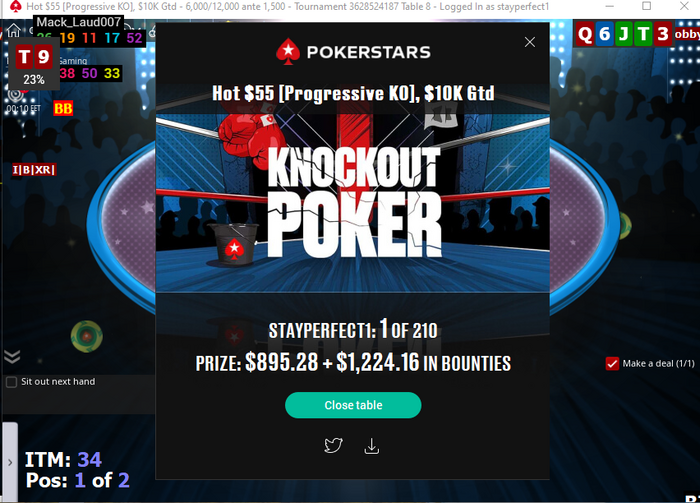
Task: Enable Sit out next hand checkbox
Action: click(12, 382)
